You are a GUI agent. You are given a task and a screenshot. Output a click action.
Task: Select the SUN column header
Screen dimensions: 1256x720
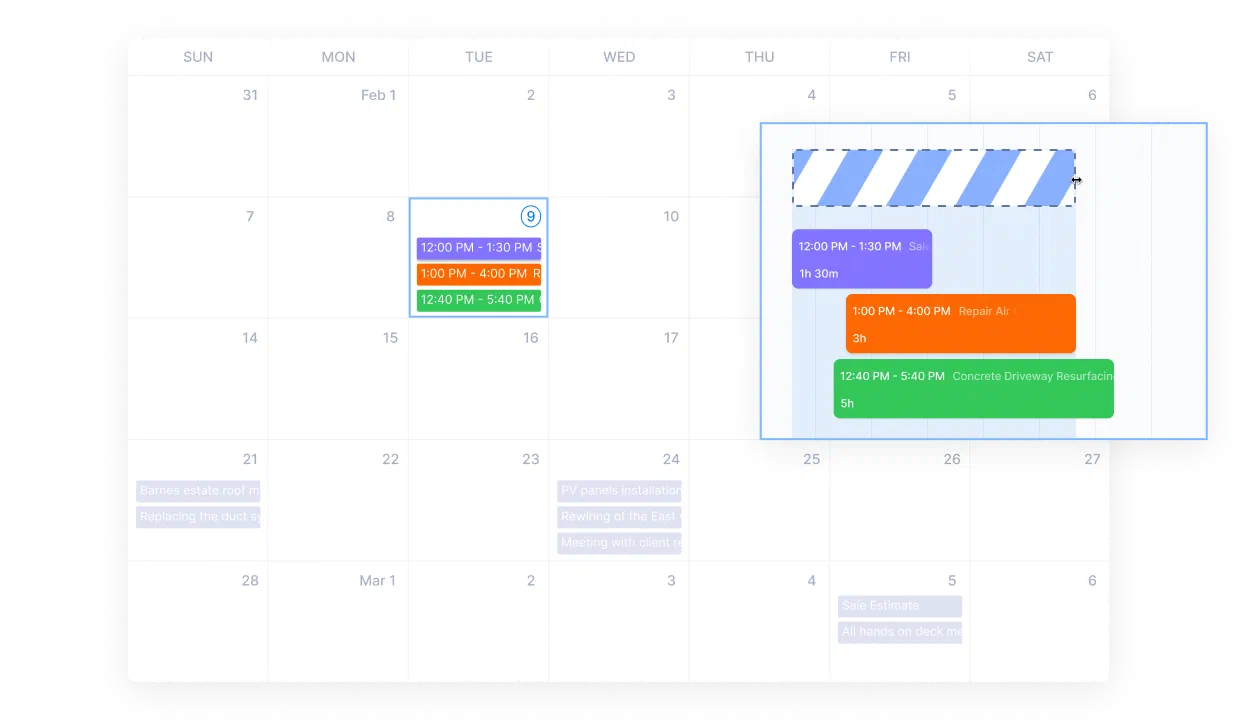click(198, 57)
